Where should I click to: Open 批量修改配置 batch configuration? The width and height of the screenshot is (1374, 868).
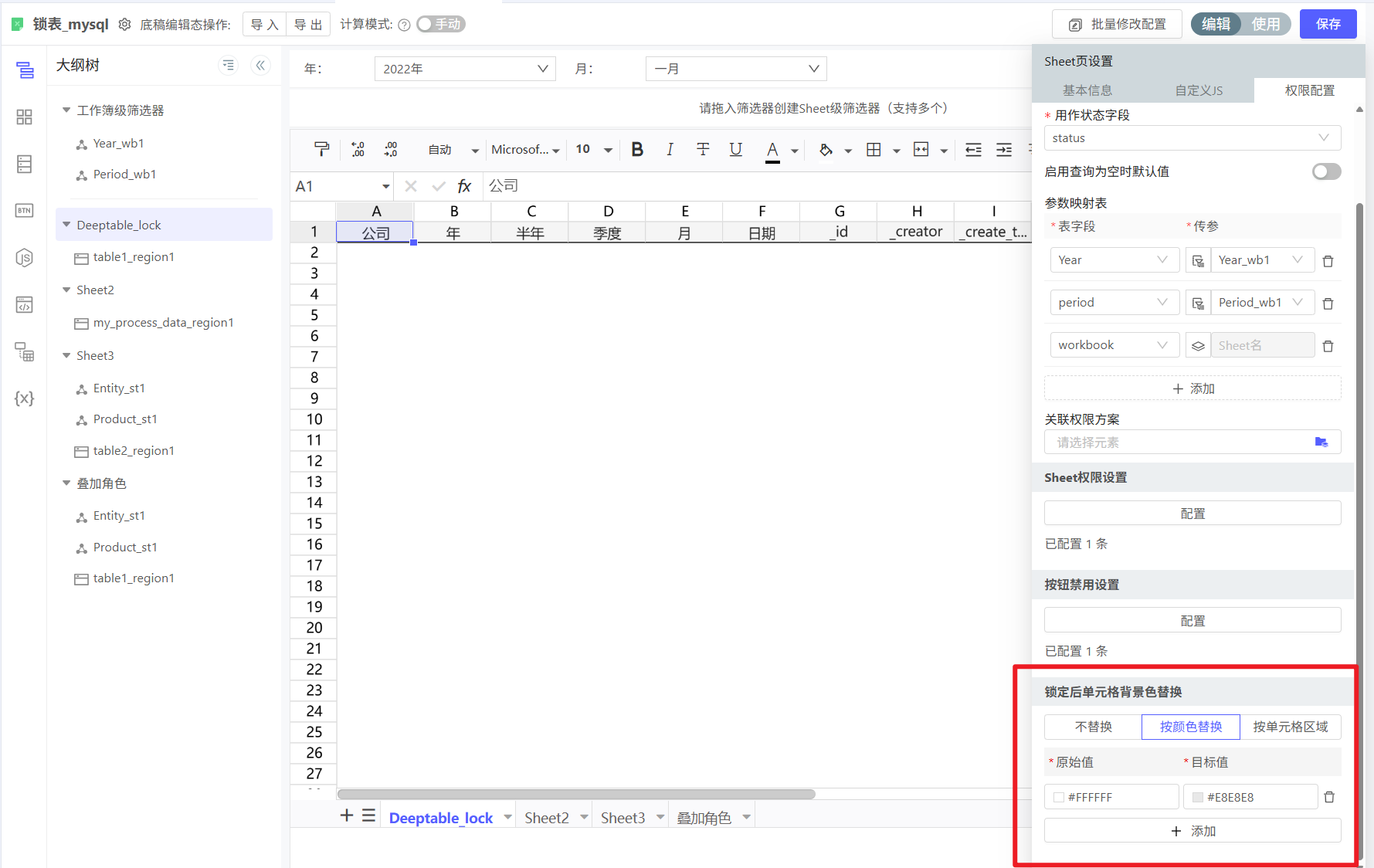pyautogui.click(x=1117, y=25)
